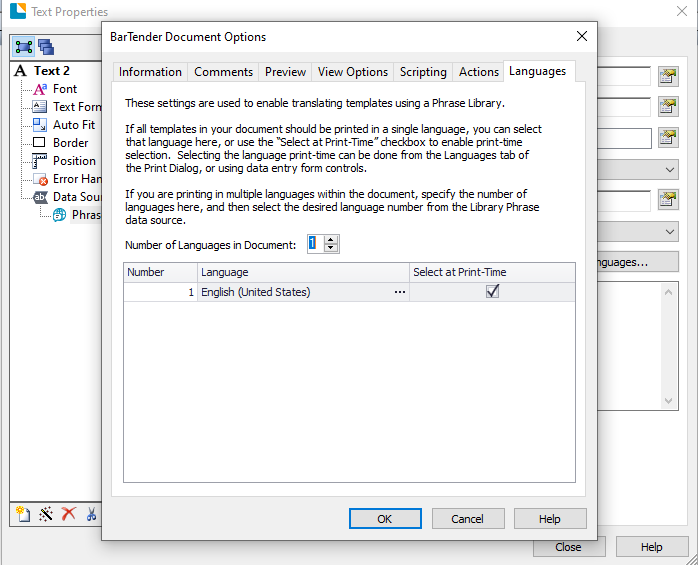Toggle Select at Print-Time checkbox for English
This screenshot has height=565, width=698.
(492, 292)
